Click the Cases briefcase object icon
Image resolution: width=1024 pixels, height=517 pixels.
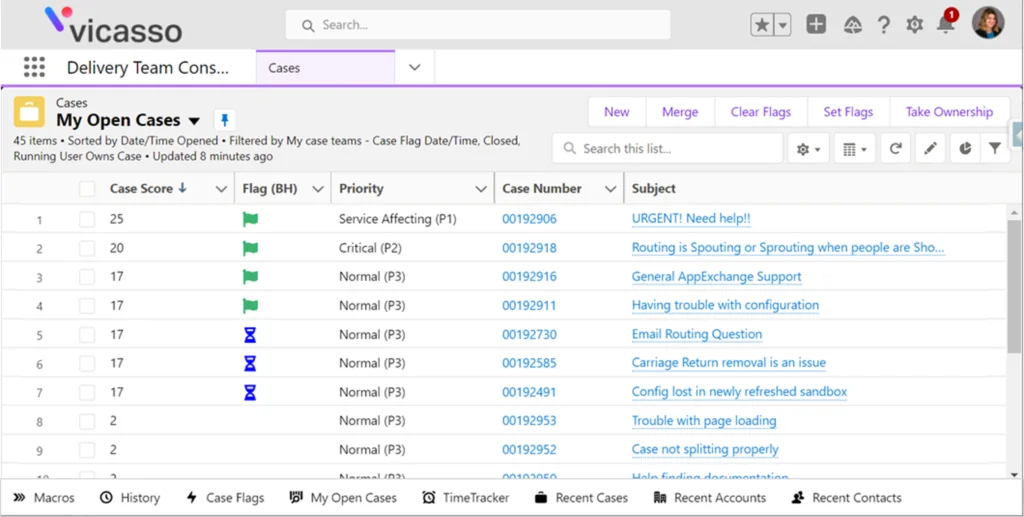point(29,112)
